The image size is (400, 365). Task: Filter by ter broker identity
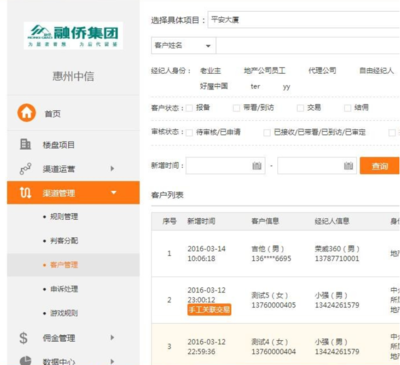coord(255,87)
